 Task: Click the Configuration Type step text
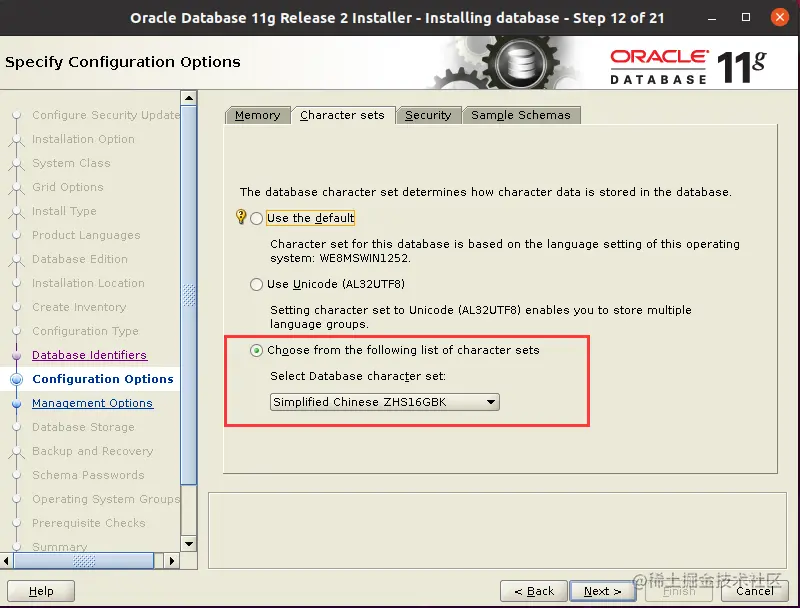[x=85, y=331]
